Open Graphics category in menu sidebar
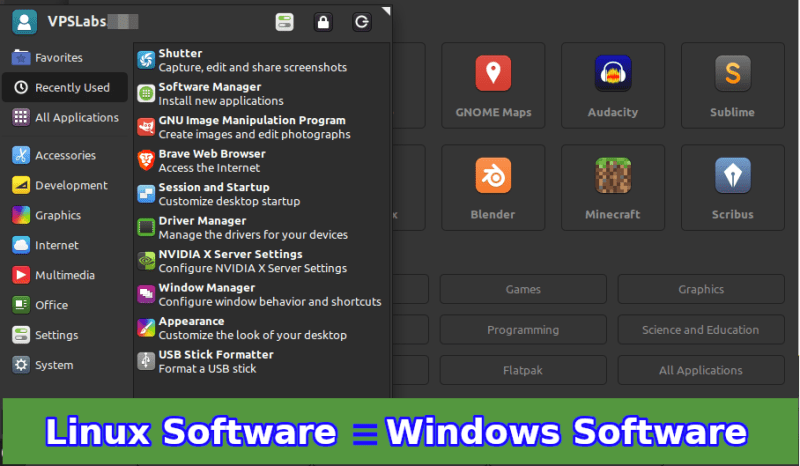800x466 pixels. click(65, 215)
